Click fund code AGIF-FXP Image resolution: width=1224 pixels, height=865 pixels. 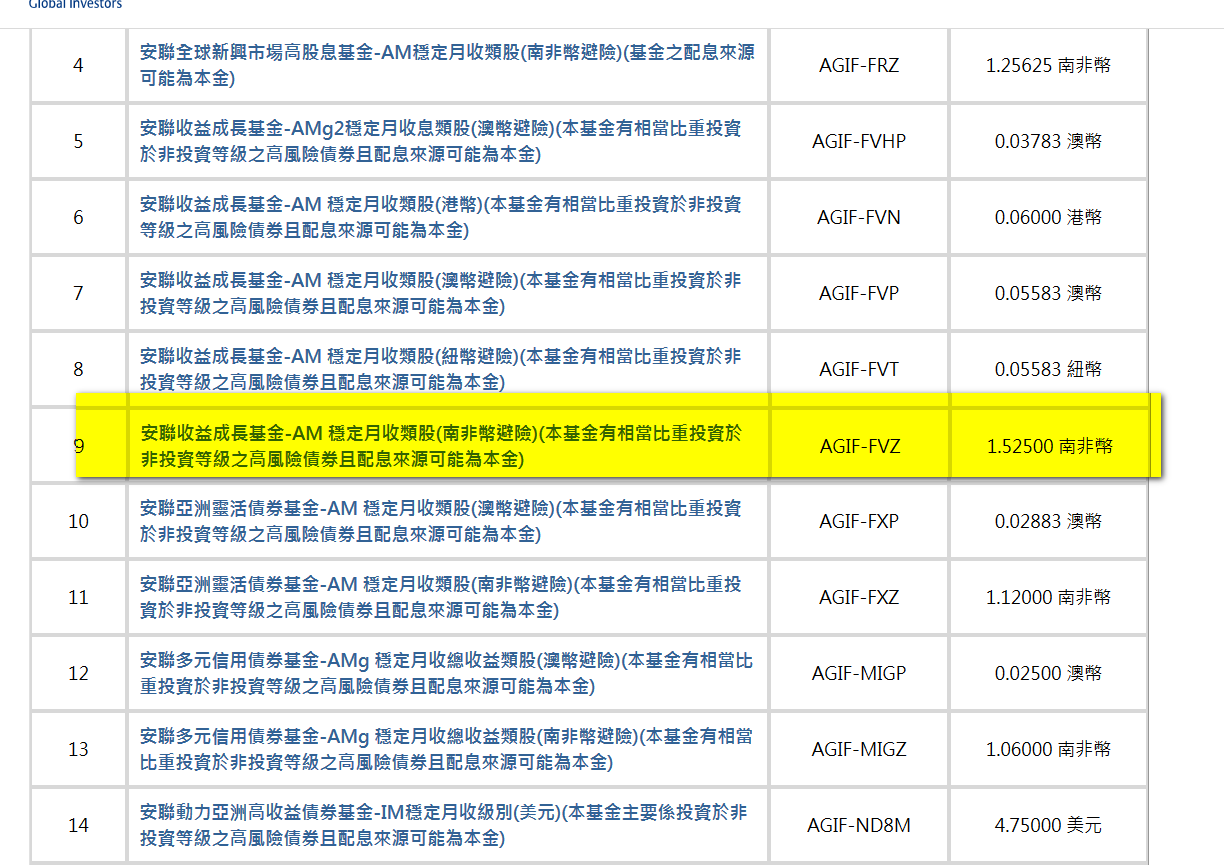click(x=857, y=521)
